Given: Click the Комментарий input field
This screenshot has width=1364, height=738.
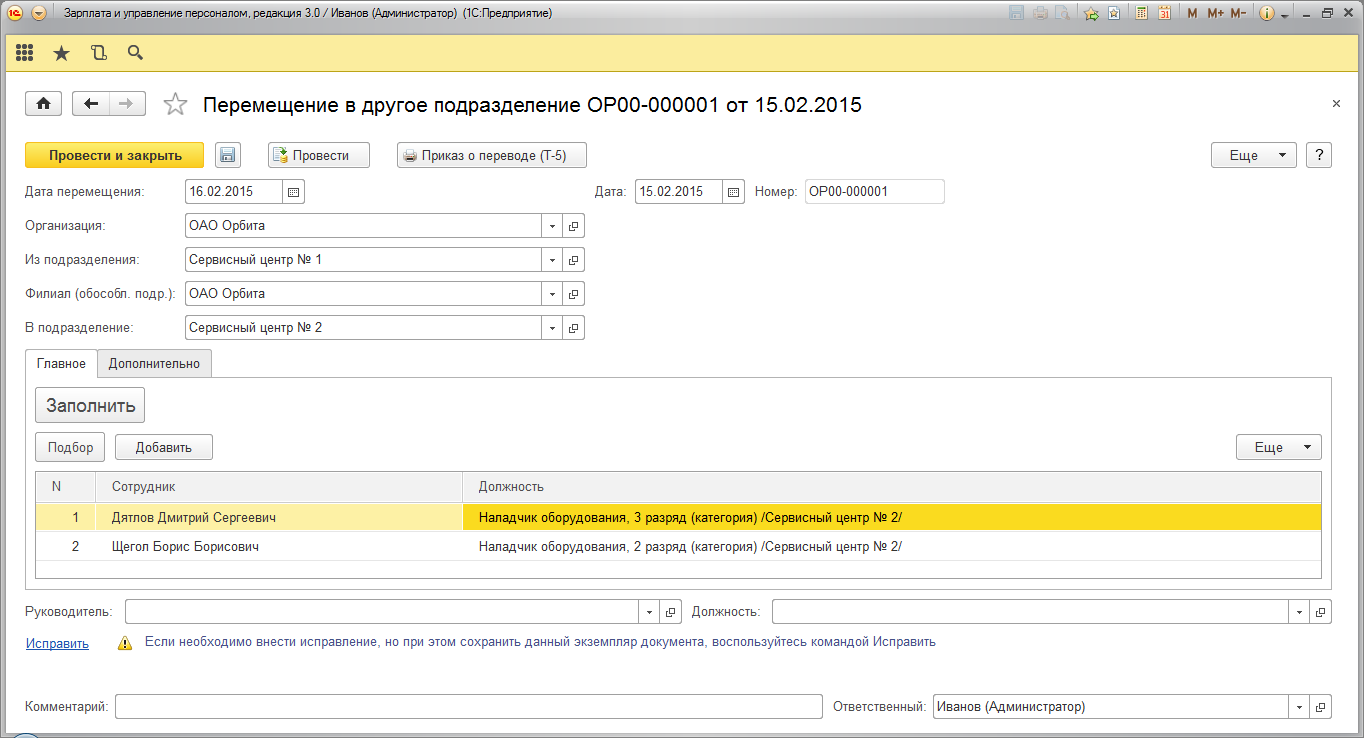Looking at the screenshot, I should tap(468, 707).
